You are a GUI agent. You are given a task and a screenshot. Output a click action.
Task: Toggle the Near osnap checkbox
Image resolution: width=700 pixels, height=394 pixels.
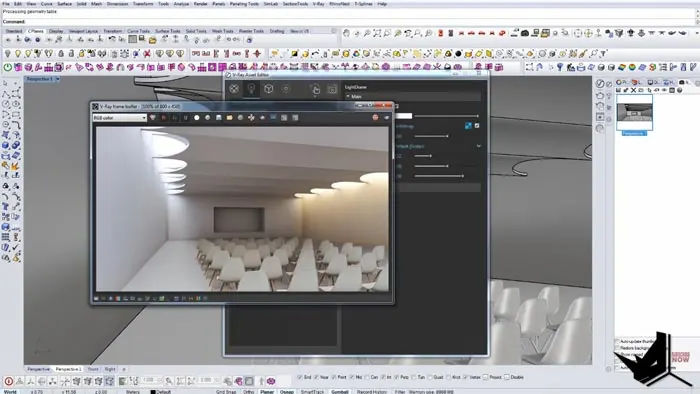pos(316,377)
